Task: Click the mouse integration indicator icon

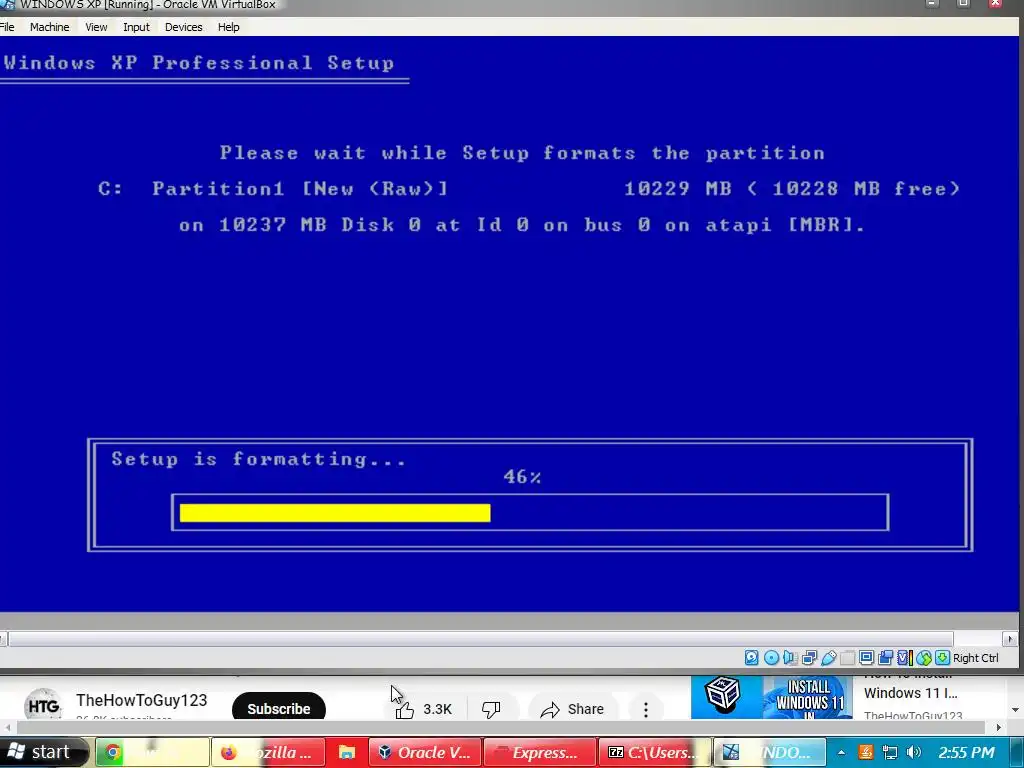Action: point(923,658)
